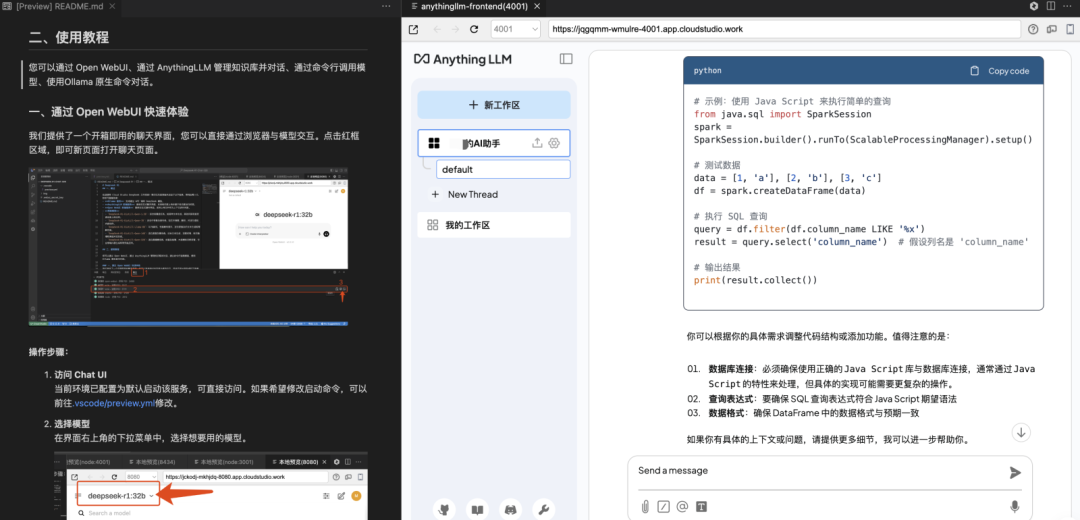The height and width of the screenshot is (520, 1080).
Task: Attach a file with paperclip icon
Action: (645, 506)
